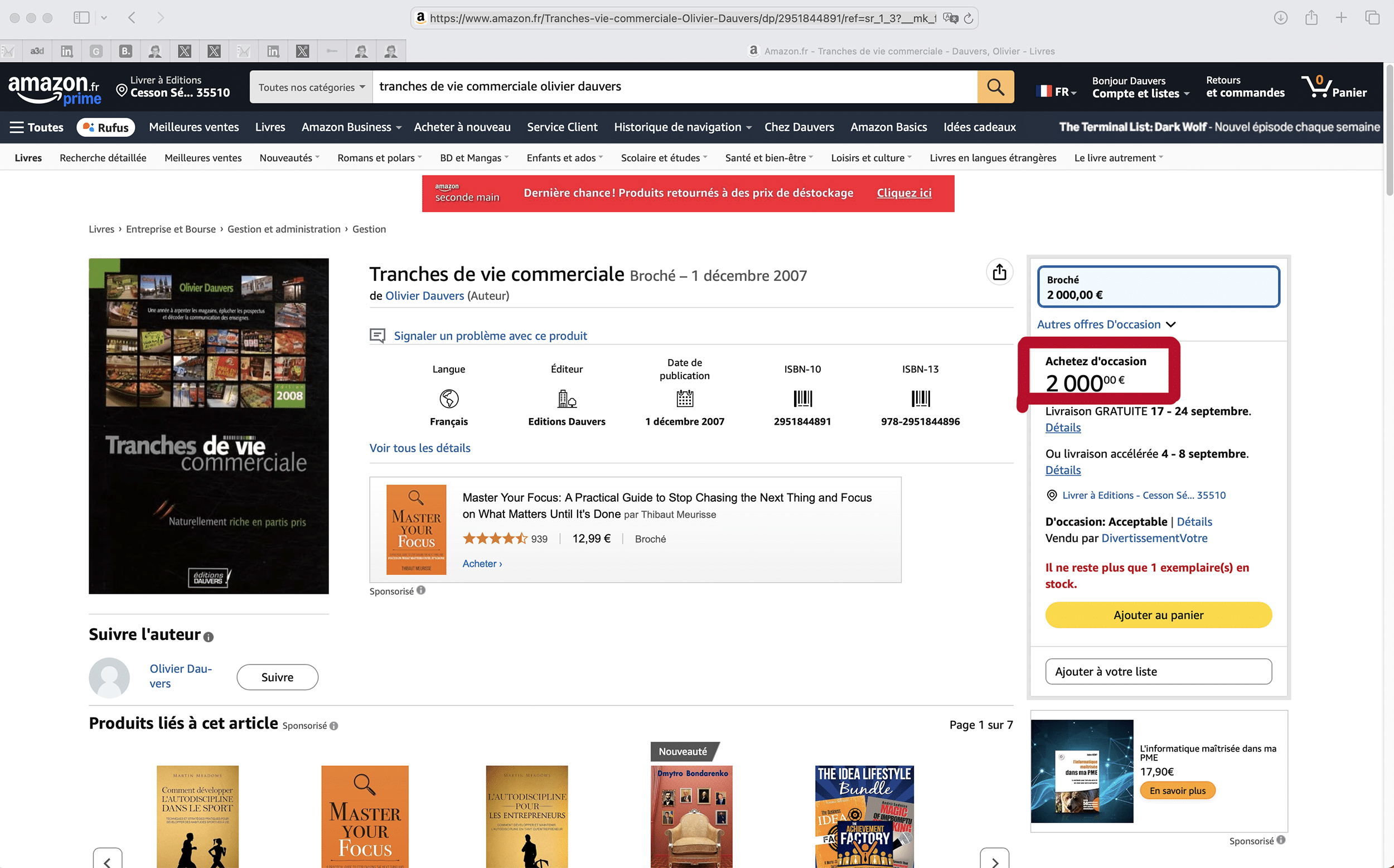Open Acheter à nouveau in the nav bar
This screenshot has width=1394, height=868.
click(x=462, y=128)
